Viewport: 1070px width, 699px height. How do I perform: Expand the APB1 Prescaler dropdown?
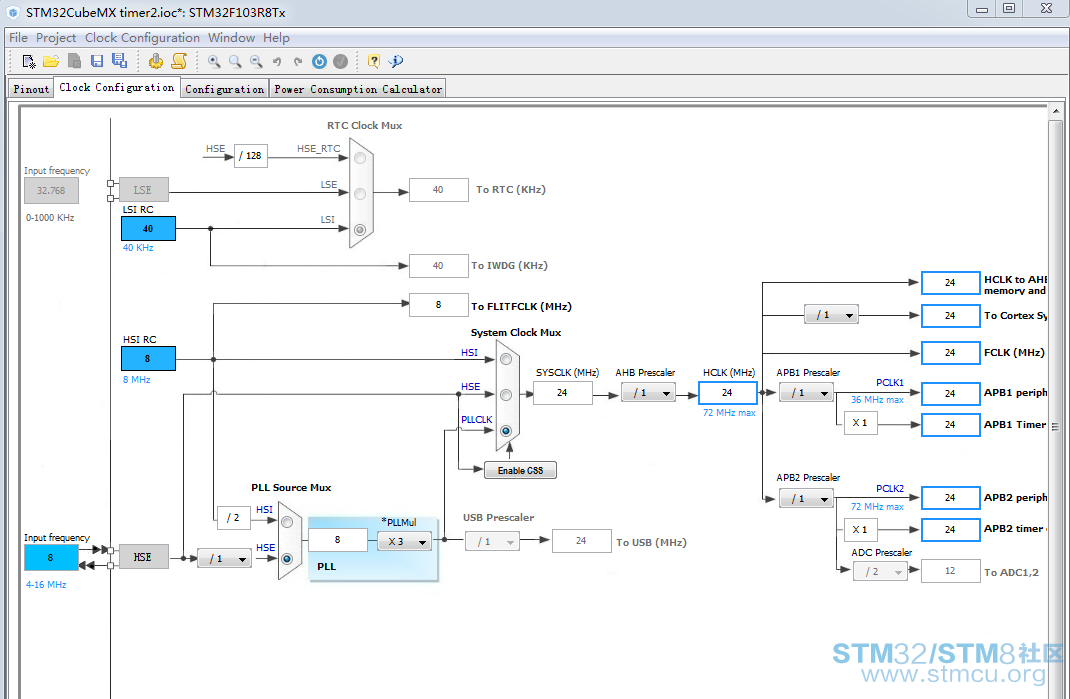[x=807, y=393]
